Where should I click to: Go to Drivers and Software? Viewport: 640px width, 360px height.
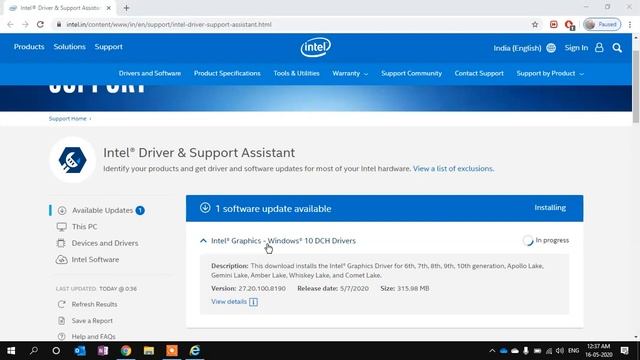pos(150,73)
